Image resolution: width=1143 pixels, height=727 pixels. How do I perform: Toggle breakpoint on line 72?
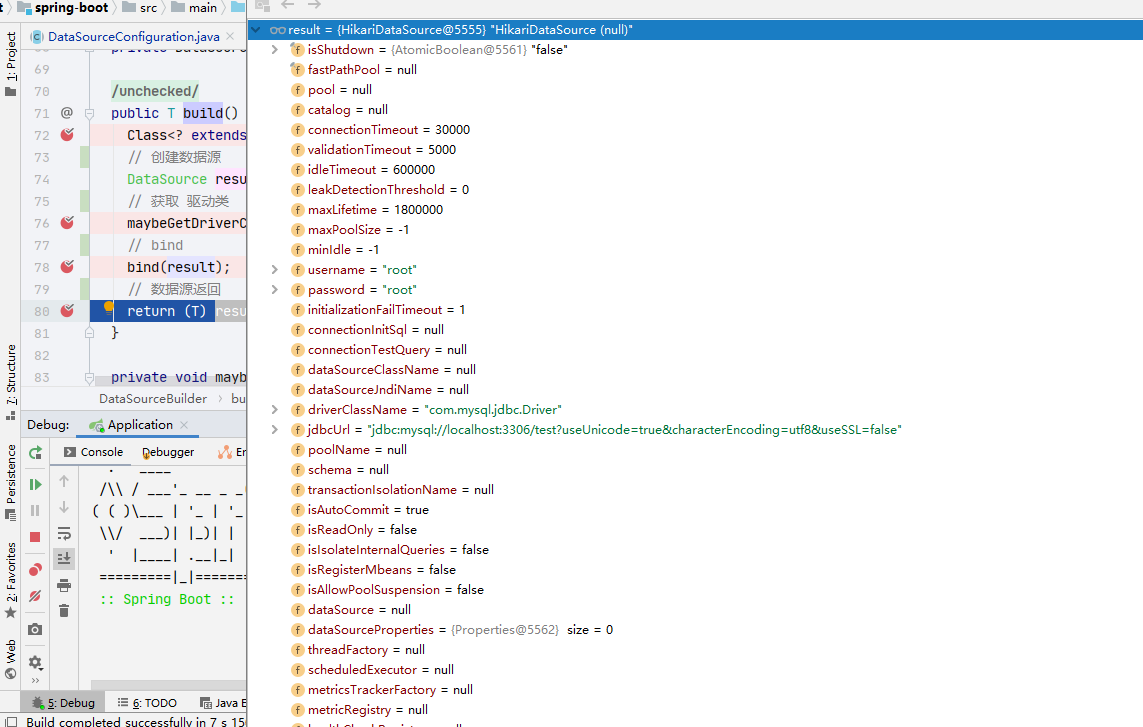(67, 135)
